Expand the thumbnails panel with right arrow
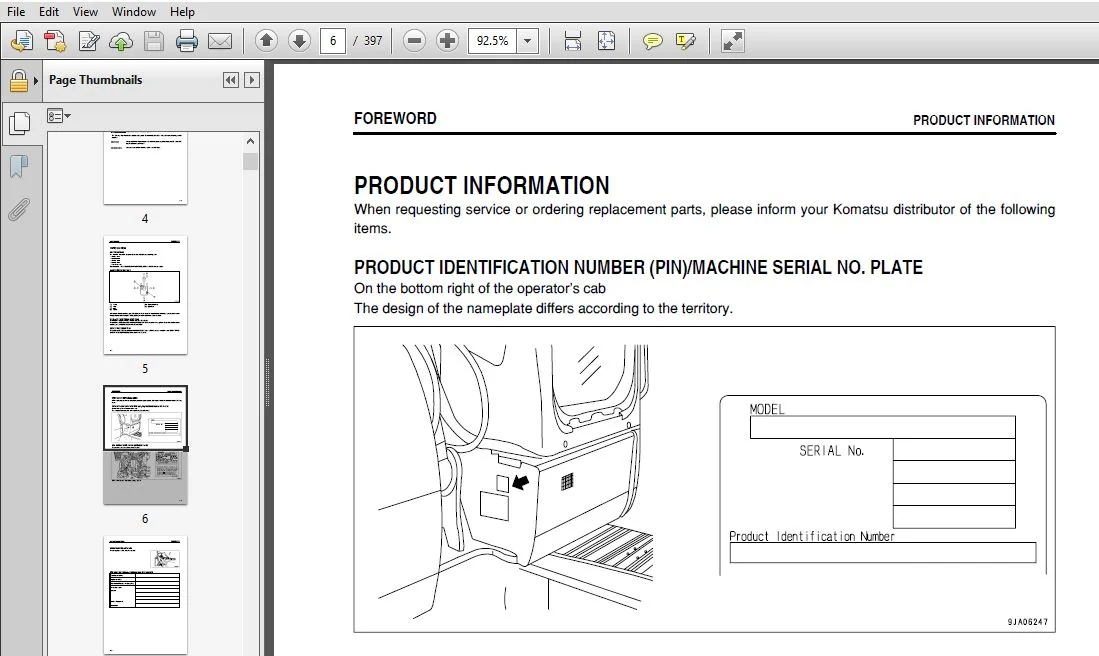The height and width of the screenshot is (656, 1099). tap(252, 80)
